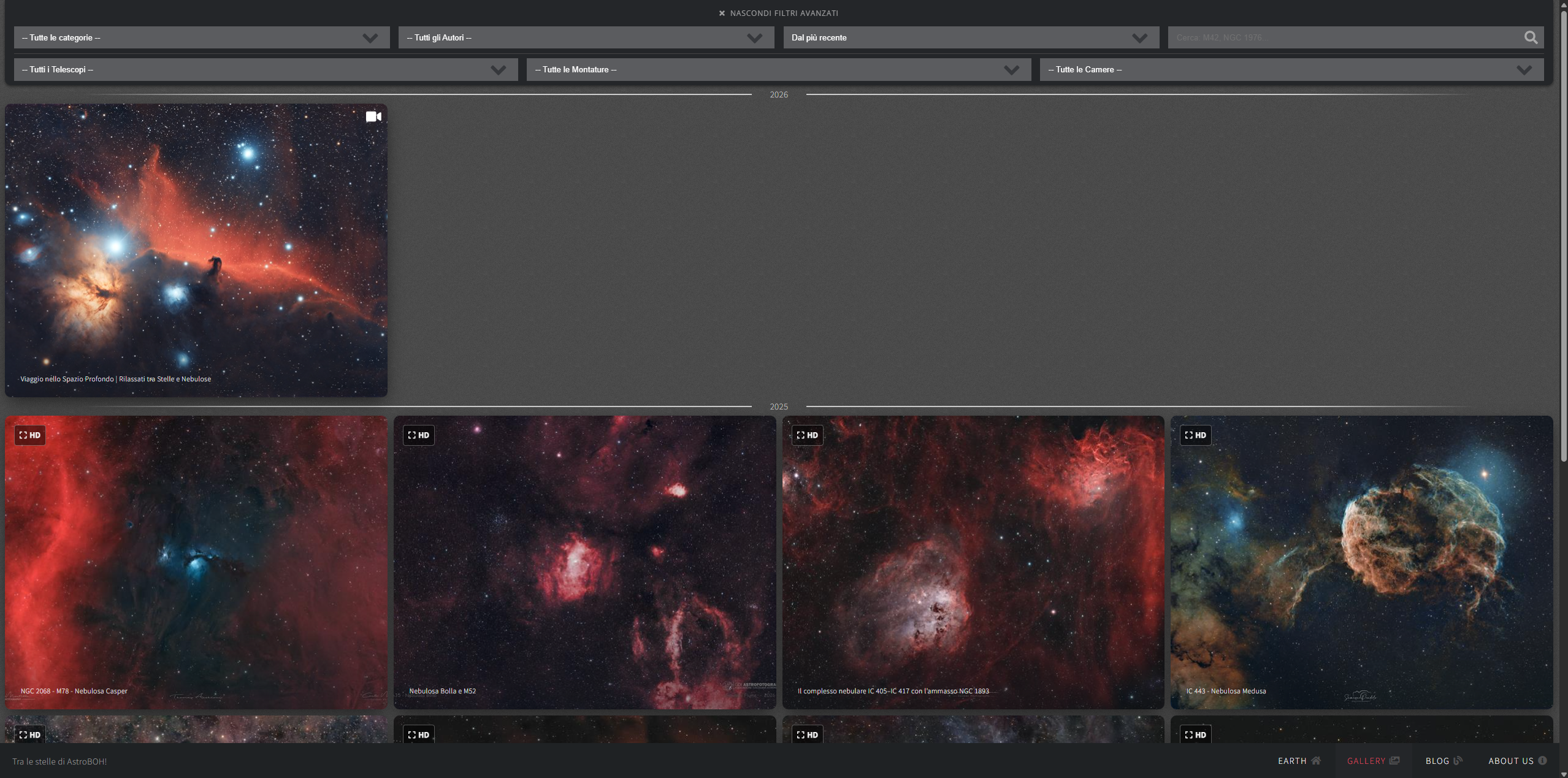Click the Earth home icon in footer
Viewport: 1568px width, 778px height.
[1315, 760]
